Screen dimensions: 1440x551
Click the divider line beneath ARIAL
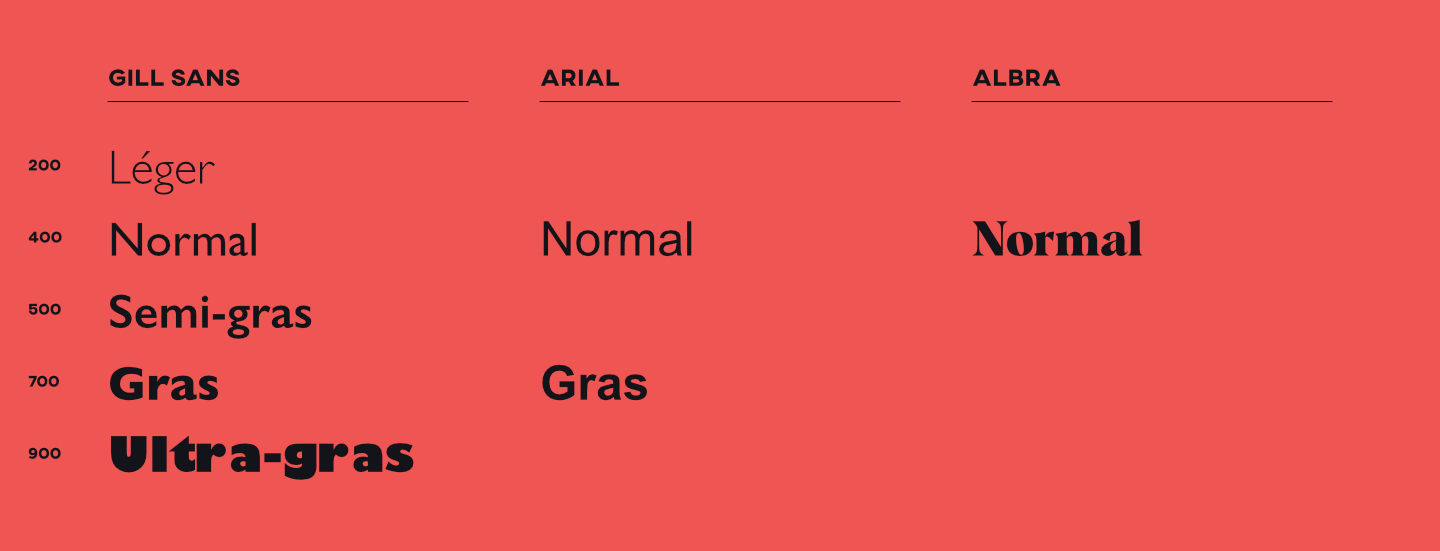[x=720, y=101]
